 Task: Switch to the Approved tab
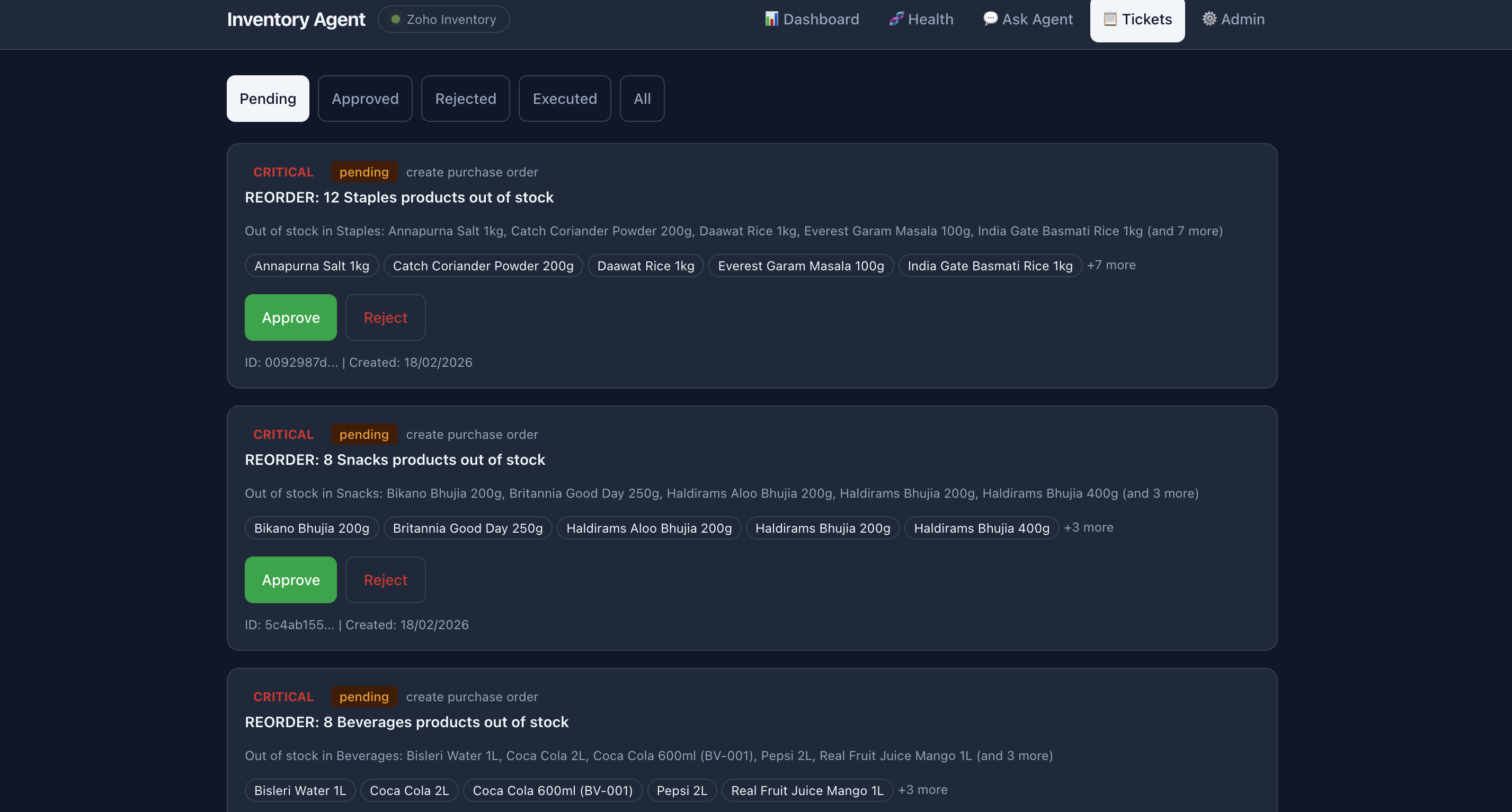365,98
